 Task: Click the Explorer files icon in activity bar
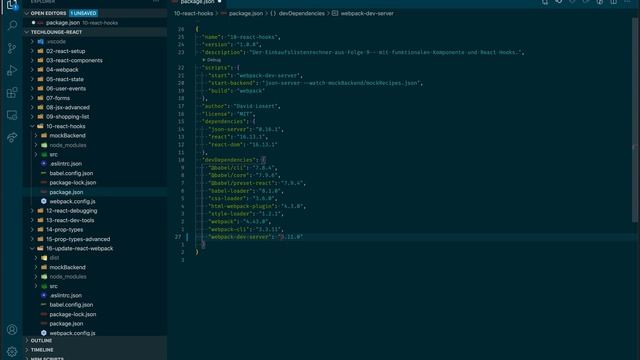coord(12,5)
